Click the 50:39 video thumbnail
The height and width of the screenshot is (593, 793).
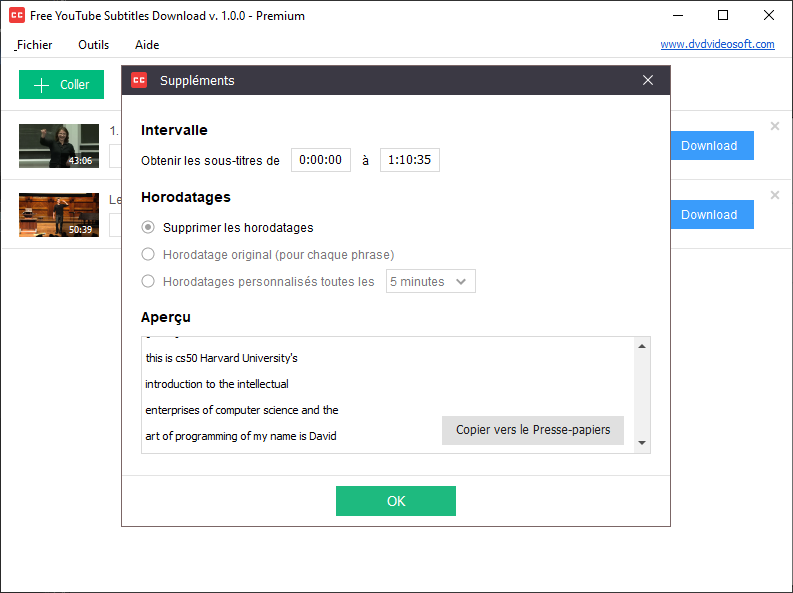click(x=59, y=214)
